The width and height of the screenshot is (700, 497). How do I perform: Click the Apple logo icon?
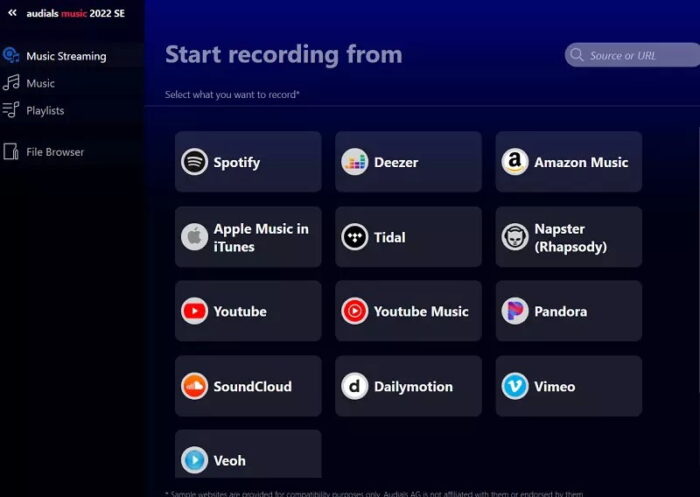(x=194, y=237)
